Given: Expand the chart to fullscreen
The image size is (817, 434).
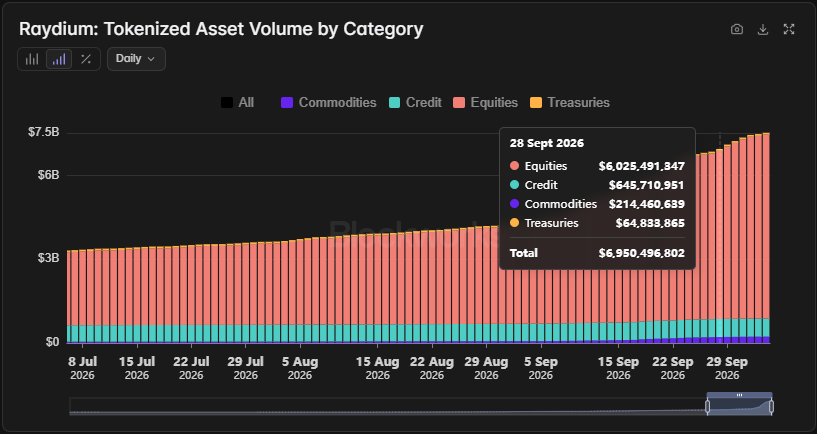Looking at the screenshot, I should point(789,29).
